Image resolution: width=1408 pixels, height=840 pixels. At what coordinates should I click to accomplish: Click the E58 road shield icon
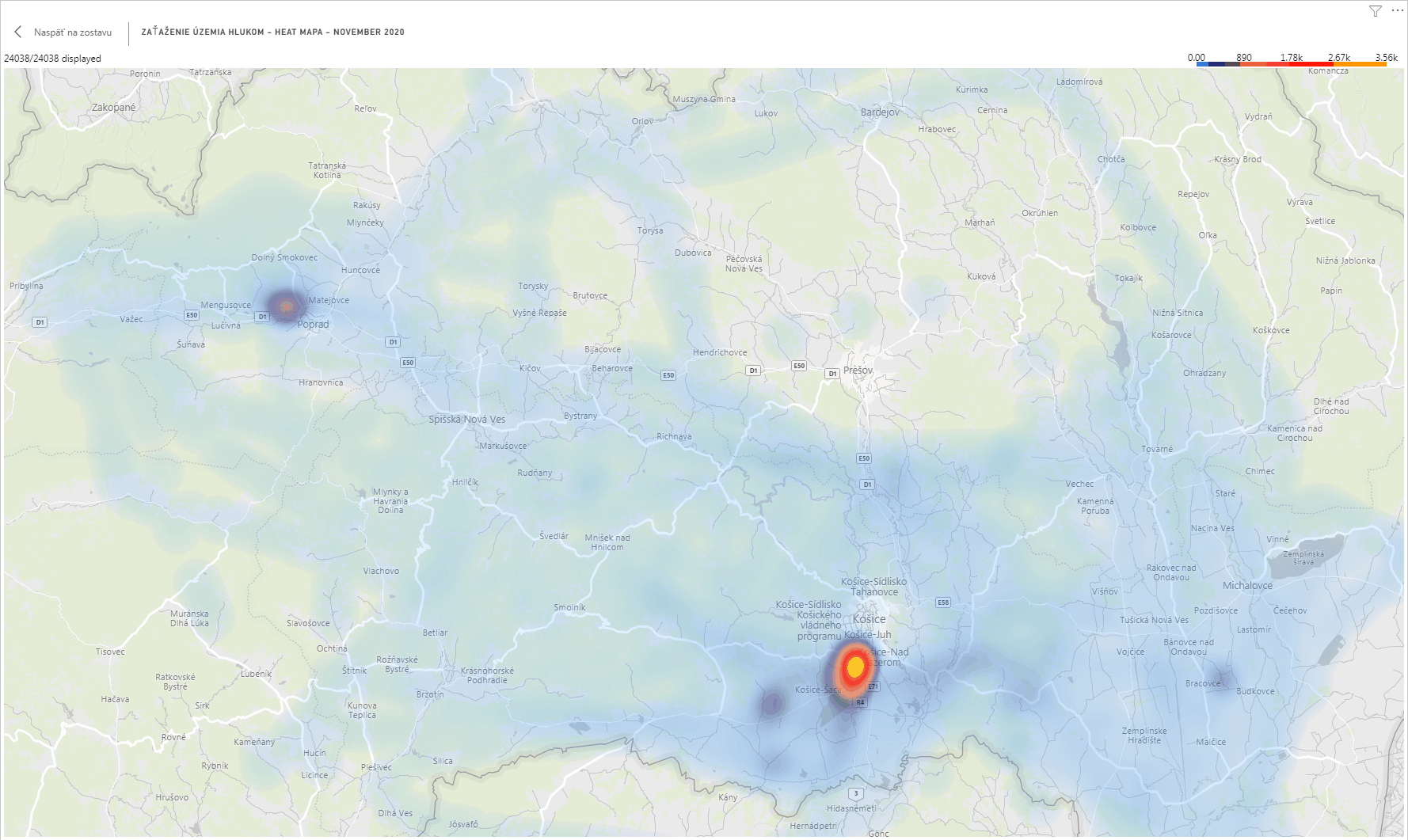click(942, 602)
